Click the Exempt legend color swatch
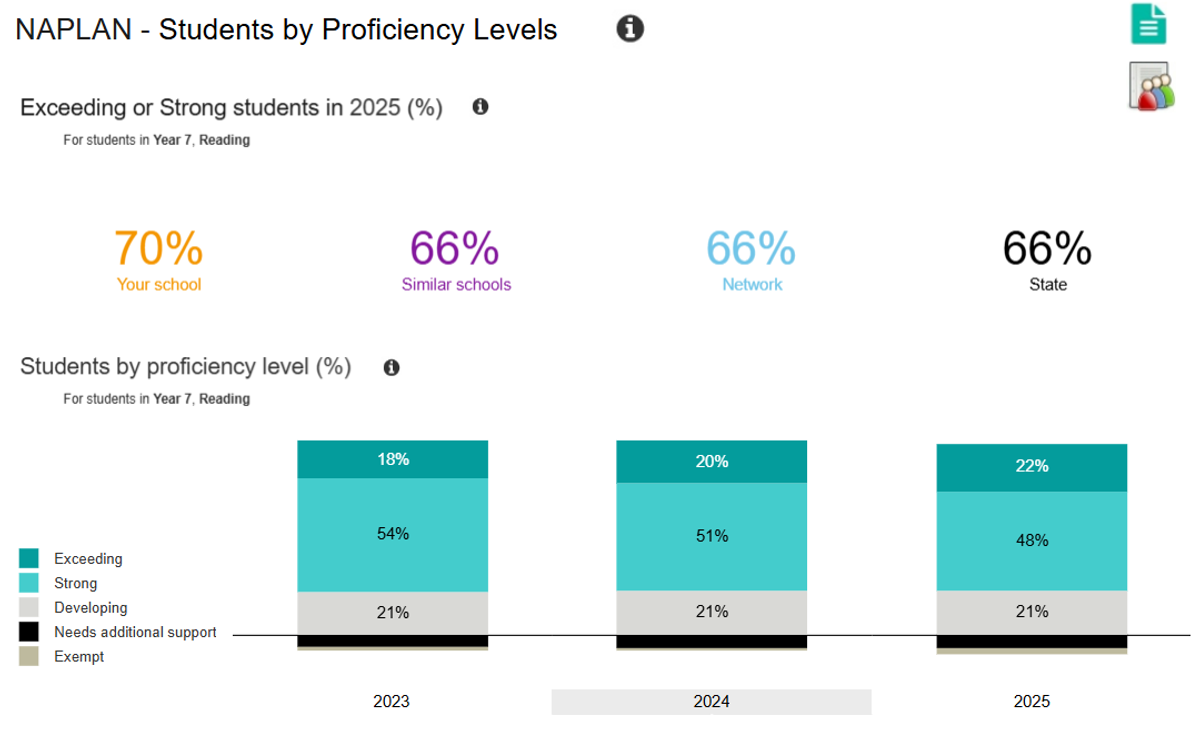1200x737 pixels. 30,657
